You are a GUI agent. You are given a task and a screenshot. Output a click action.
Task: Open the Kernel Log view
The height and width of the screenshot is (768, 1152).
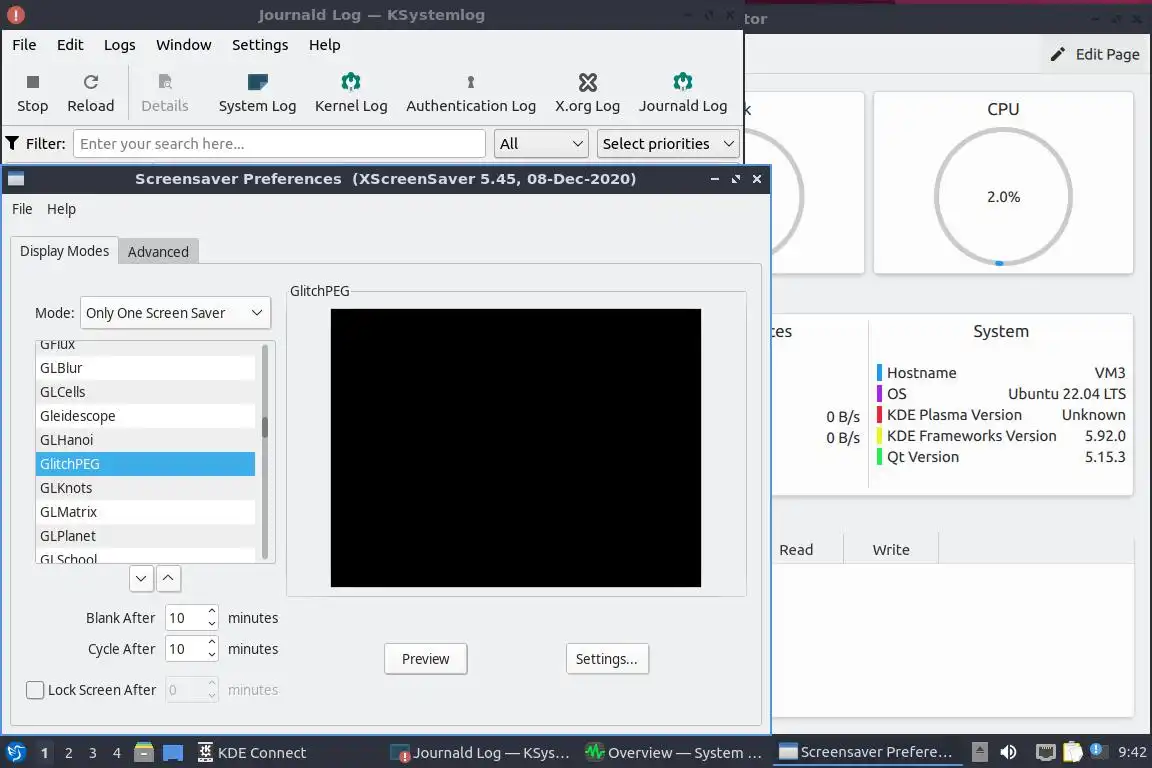tap(350, 93)
